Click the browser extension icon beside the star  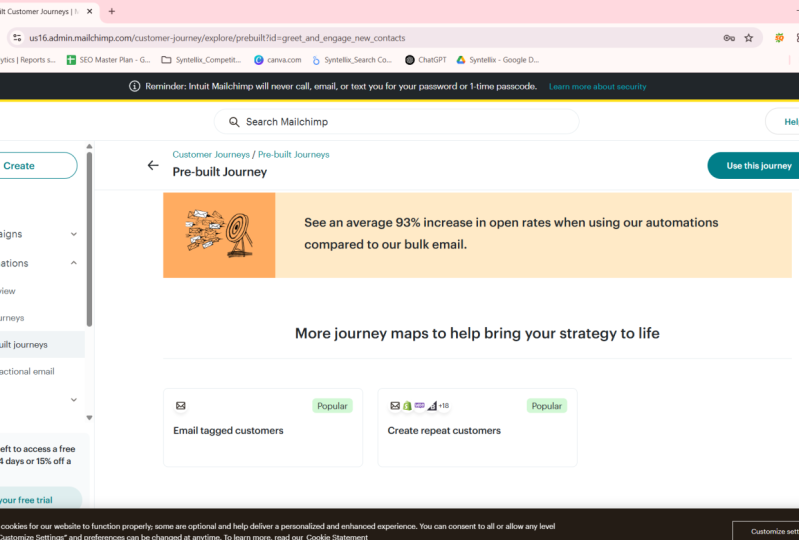[779, 38]
